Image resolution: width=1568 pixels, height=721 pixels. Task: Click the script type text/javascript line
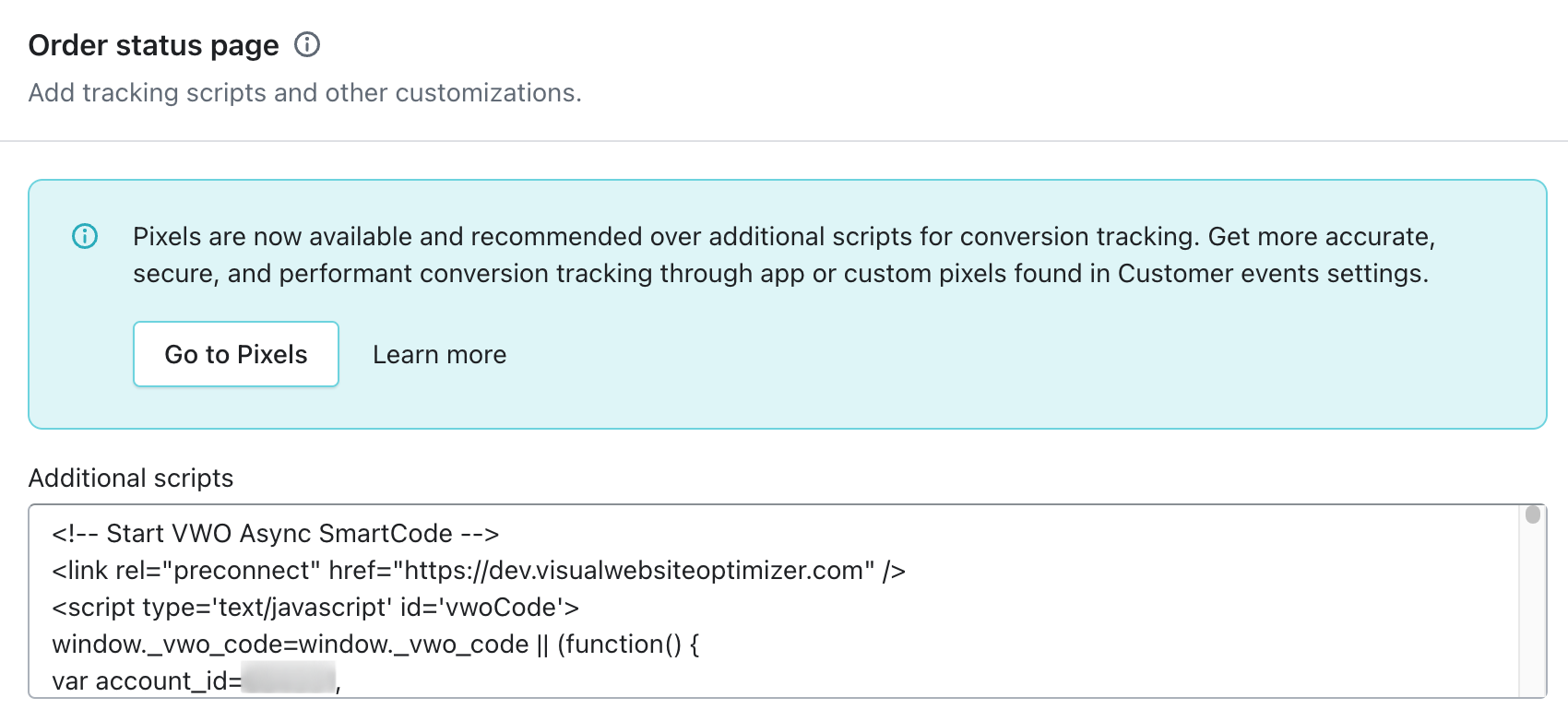pyautogui.click(x=315, y=608)
